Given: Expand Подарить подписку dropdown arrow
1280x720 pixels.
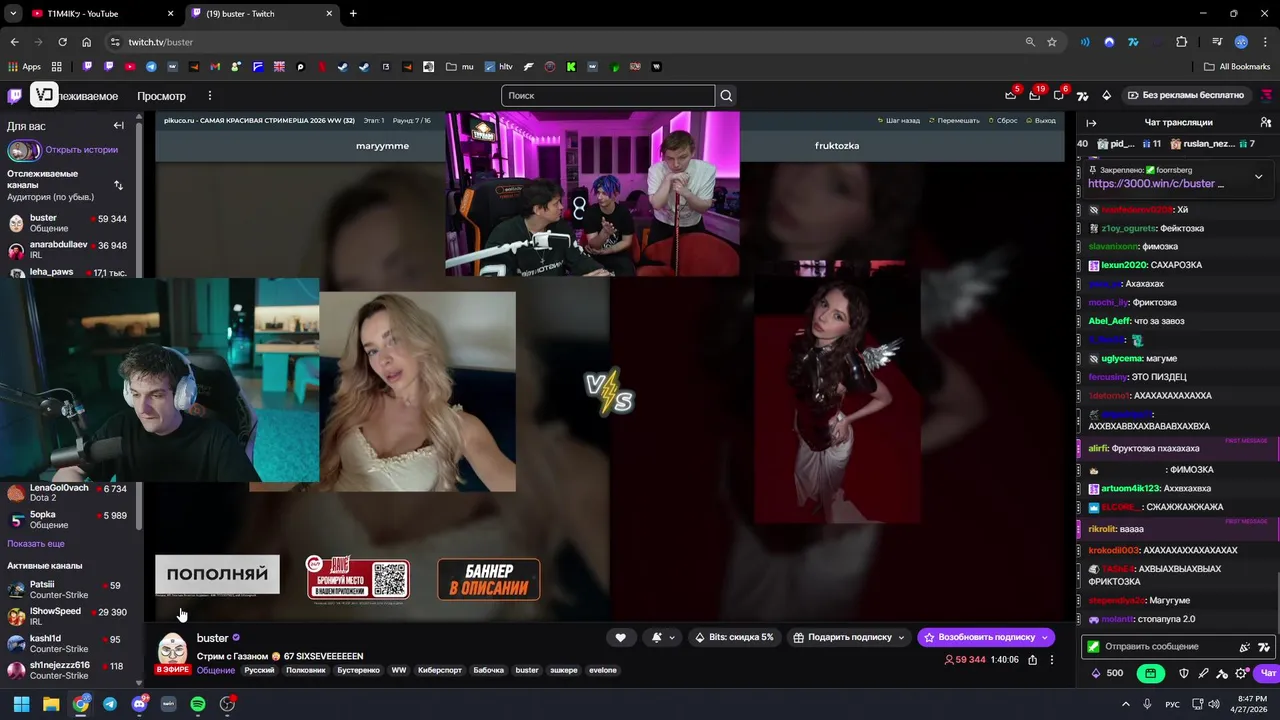Looking at the screenshot, I should click(901, 637).
